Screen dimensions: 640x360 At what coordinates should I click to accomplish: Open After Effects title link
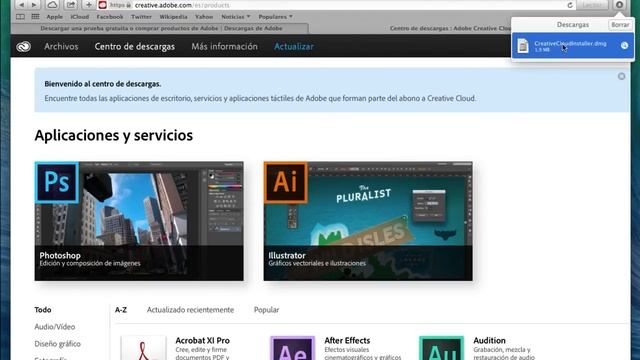pyautogui.click(x=347, y=340)
